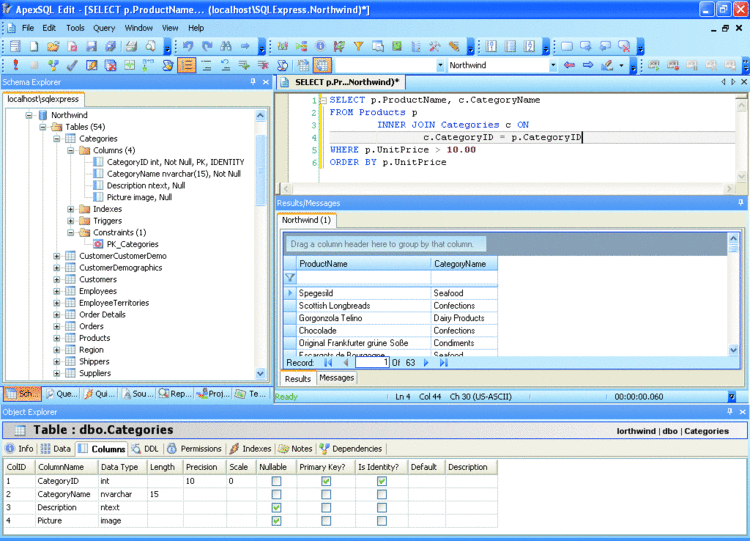Screen dimensions: 750x541
Task: Open the Proj... panel button at bottom
Action: pos(214,394)
